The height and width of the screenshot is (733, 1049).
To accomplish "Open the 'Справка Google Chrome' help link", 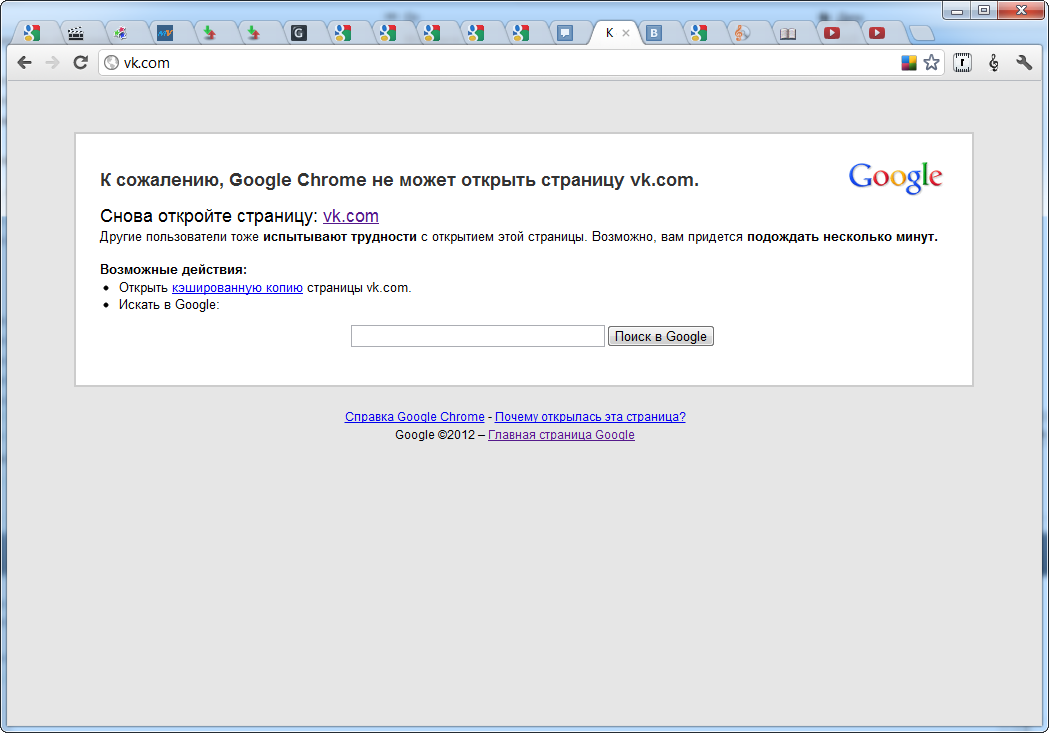I will click(414, 417).
